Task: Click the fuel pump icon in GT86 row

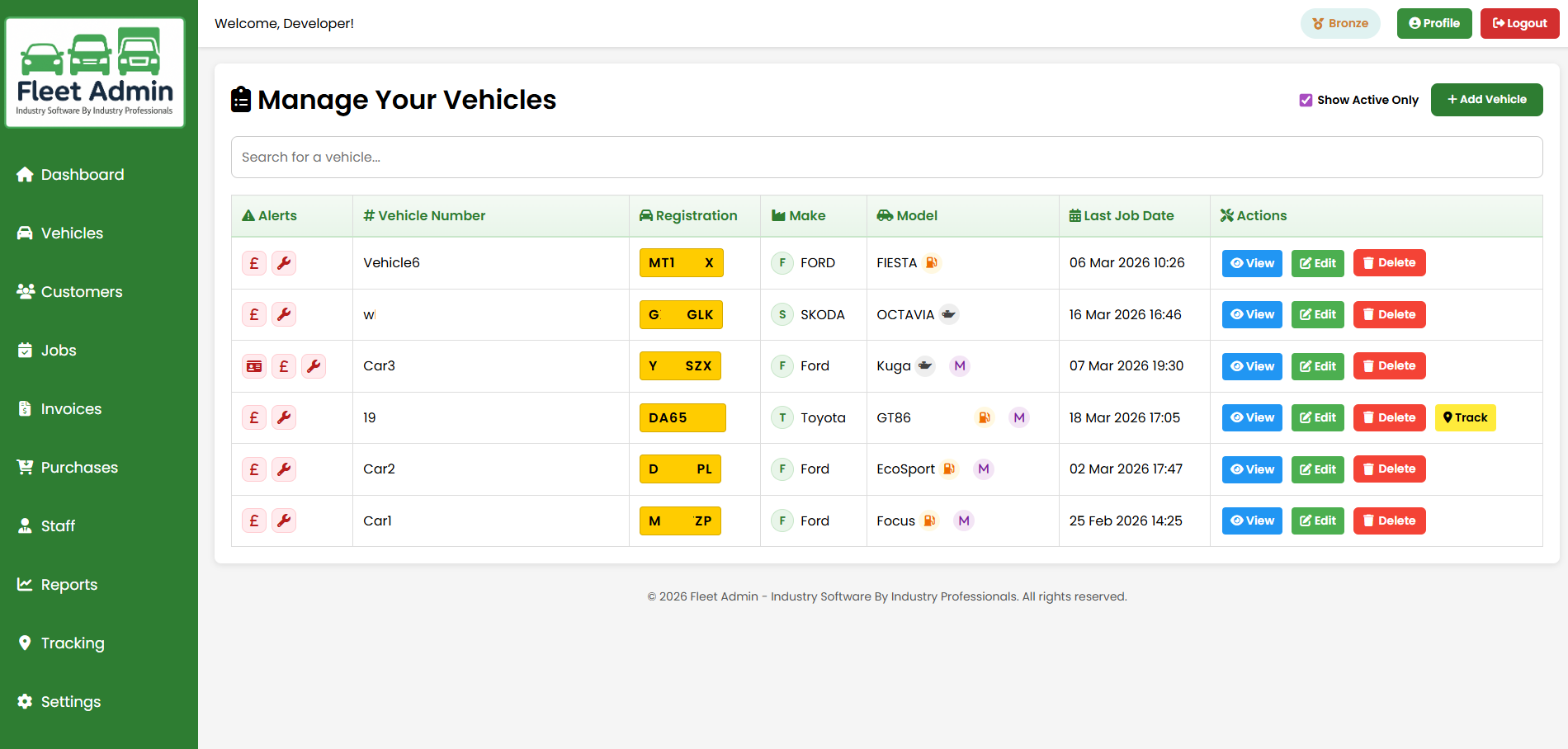Action: (985, 417)
